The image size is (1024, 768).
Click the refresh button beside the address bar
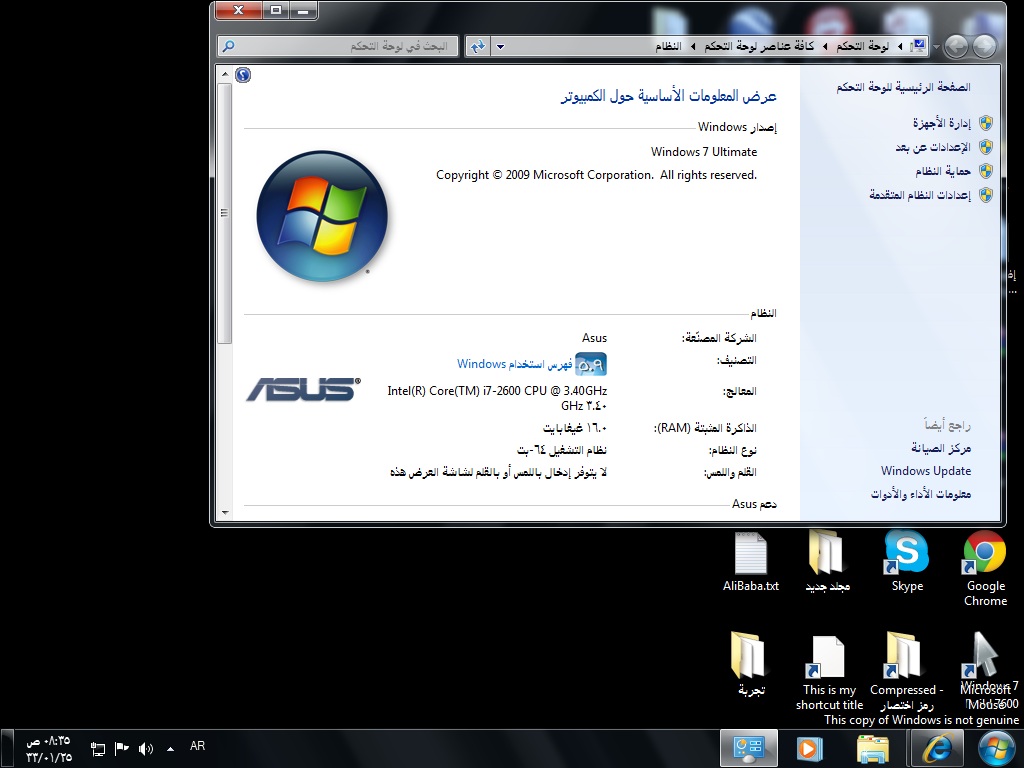coord(479,46)
